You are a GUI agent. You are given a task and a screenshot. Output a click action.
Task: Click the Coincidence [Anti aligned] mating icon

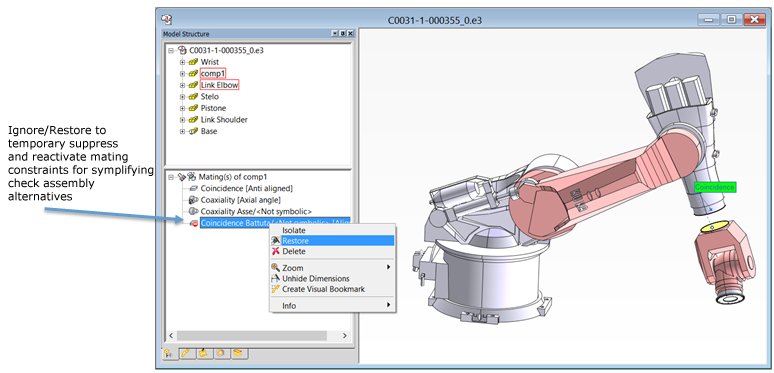(194, 188)
